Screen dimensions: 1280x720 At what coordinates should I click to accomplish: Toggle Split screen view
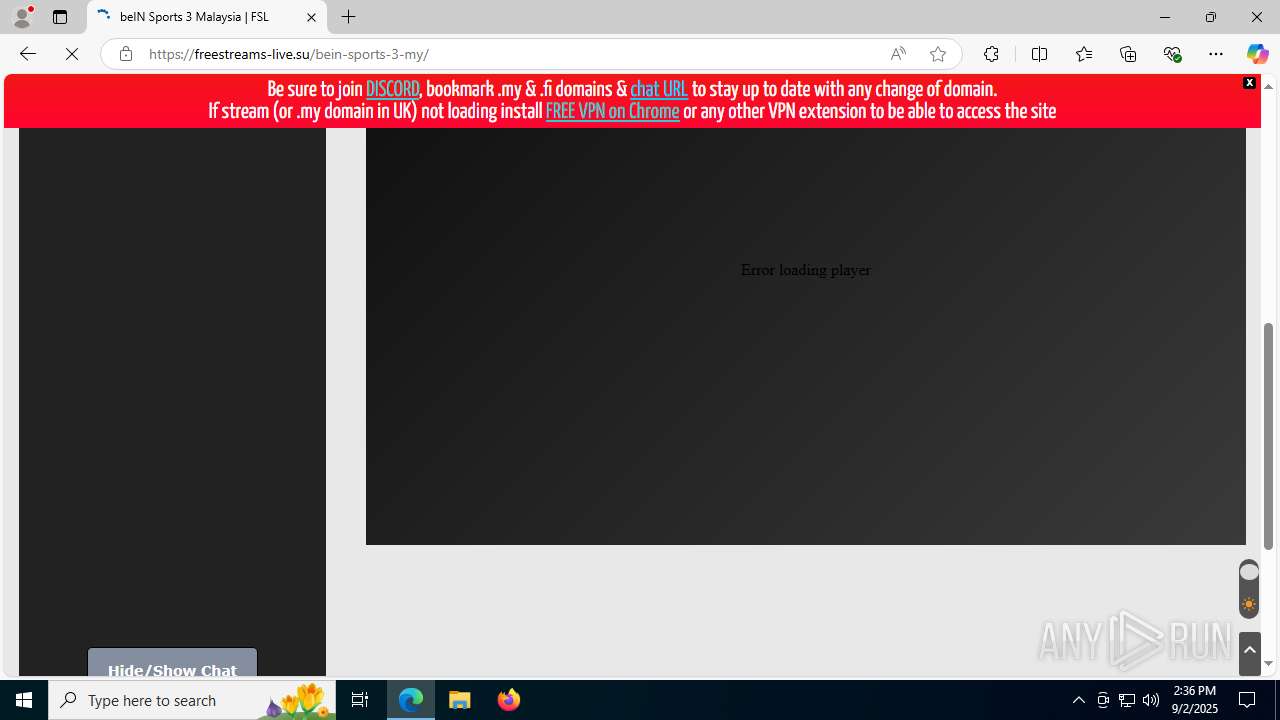tap(1039, 54)
